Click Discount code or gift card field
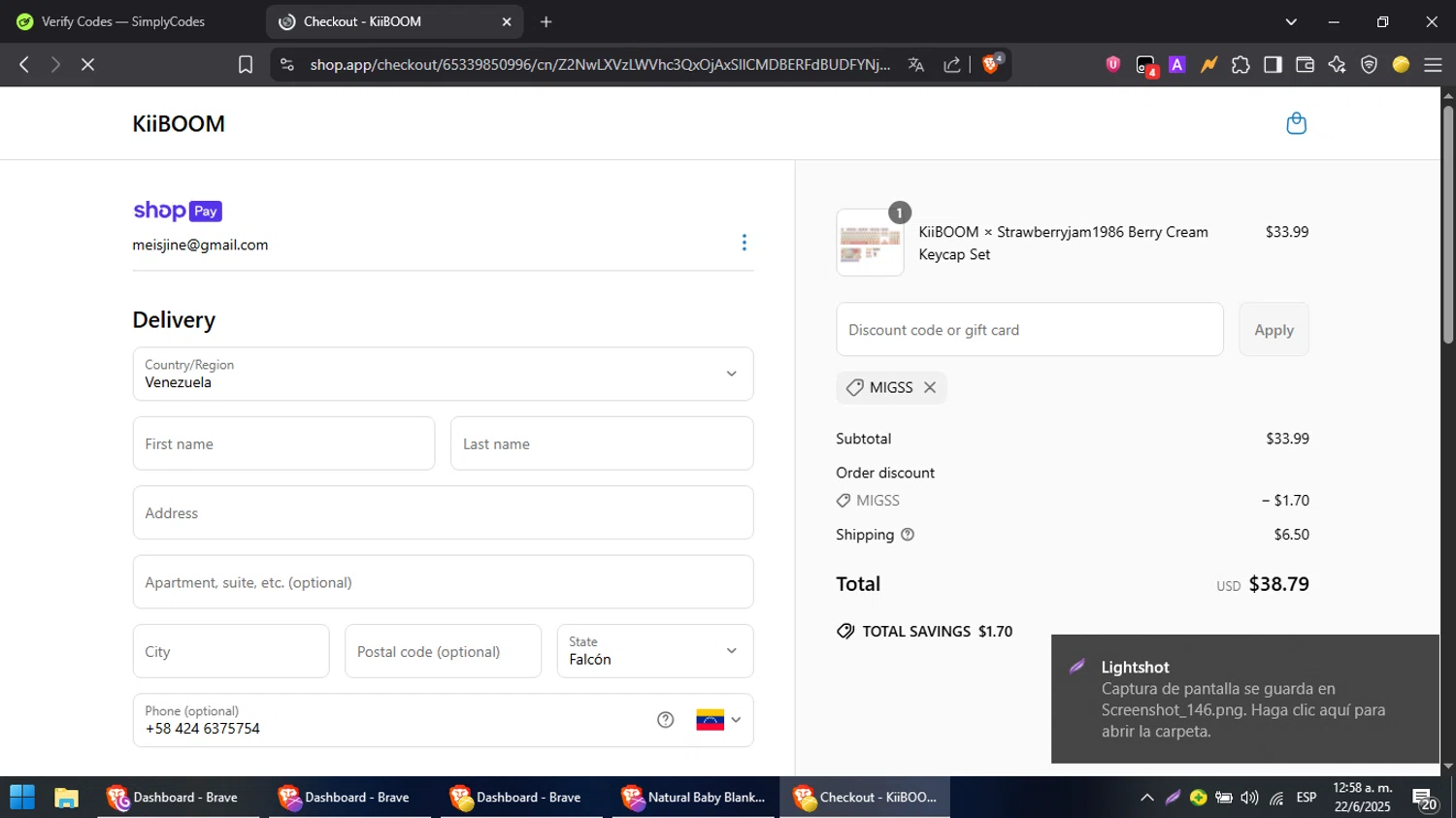Viewport: 1456px width, 818px height. coord(1030,329)
